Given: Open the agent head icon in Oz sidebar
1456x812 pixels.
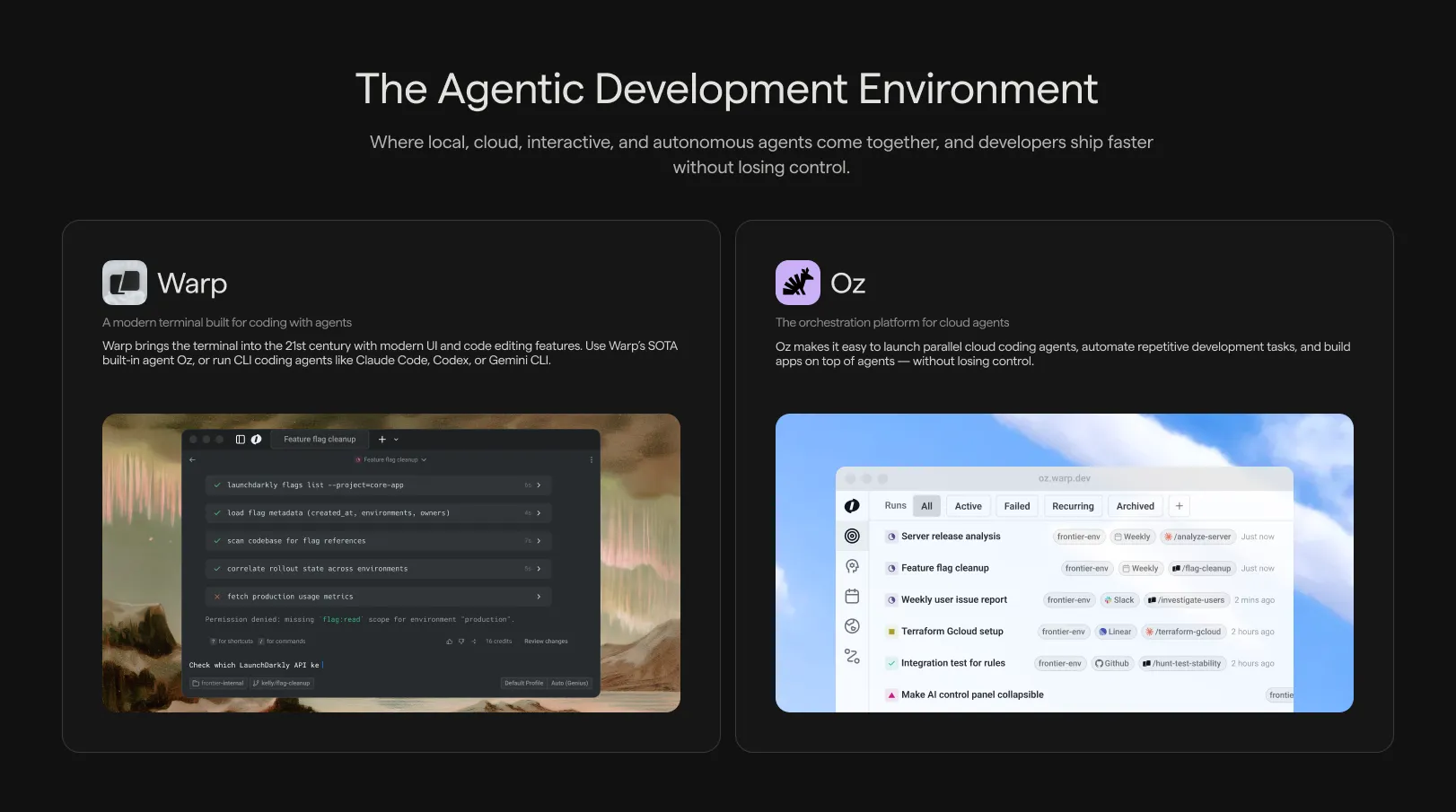Looking at the screenshot, I should click(x=852, y=566).
